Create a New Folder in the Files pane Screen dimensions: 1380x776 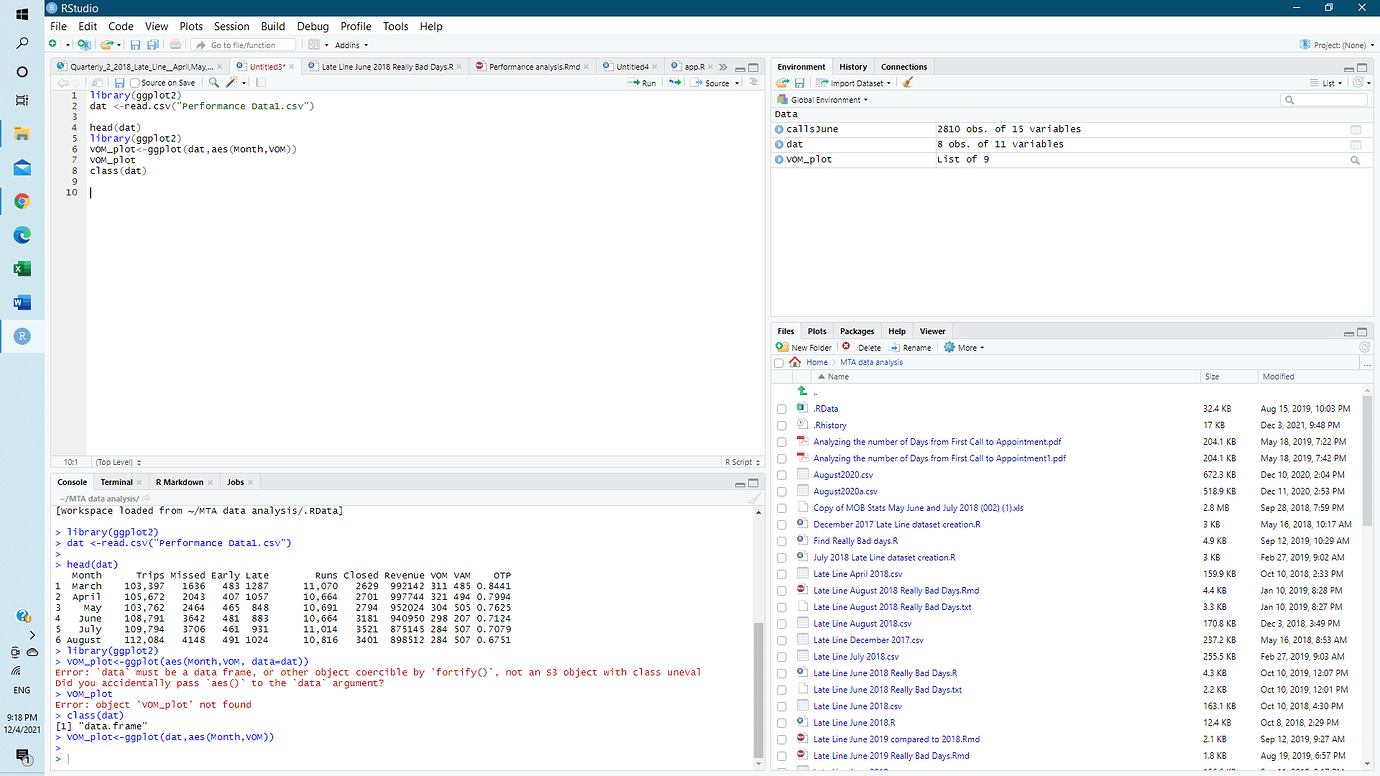807,347
